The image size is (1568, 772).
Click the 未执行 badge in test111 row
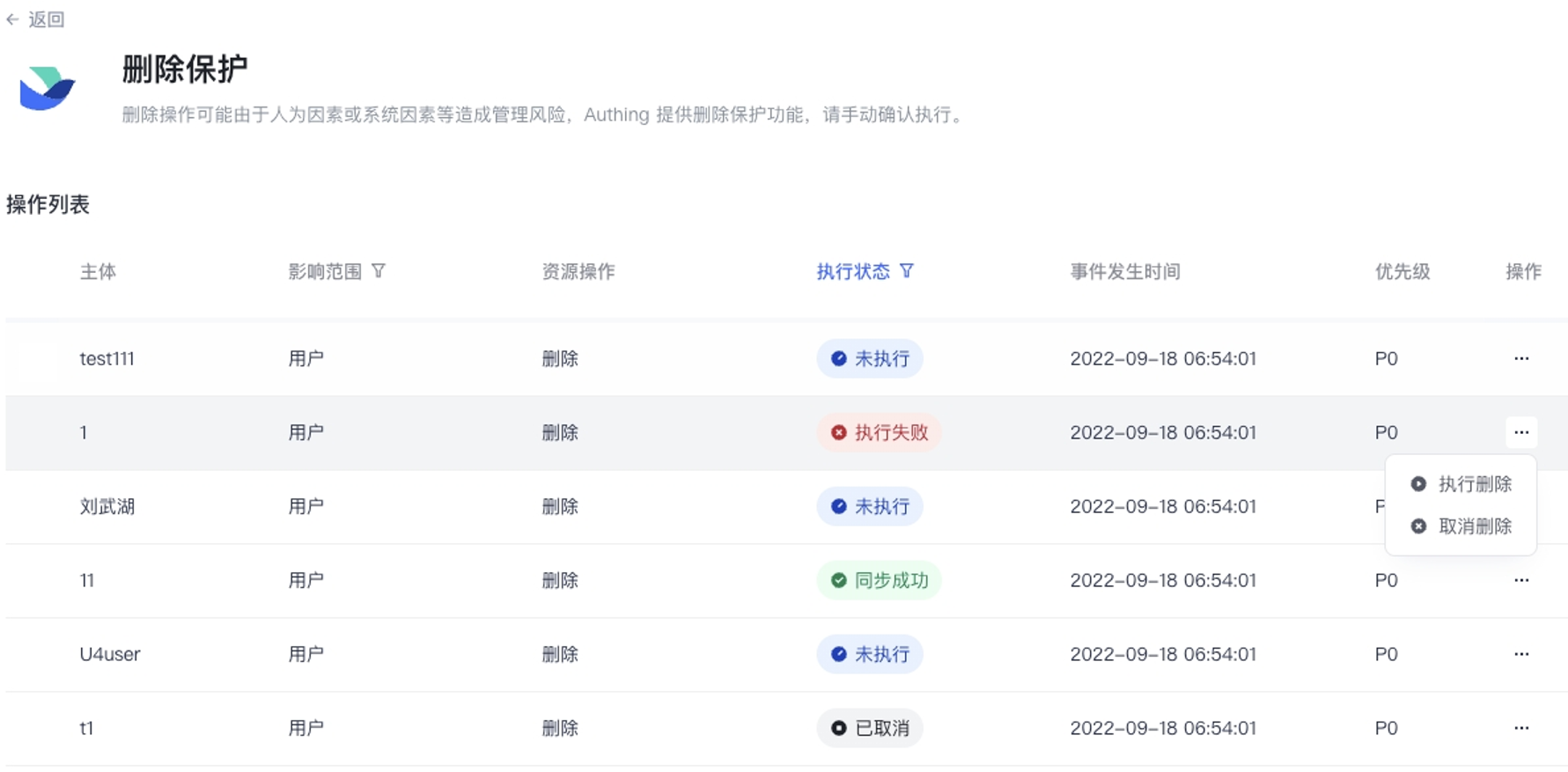pyautogui.click(x=870, y=358)
